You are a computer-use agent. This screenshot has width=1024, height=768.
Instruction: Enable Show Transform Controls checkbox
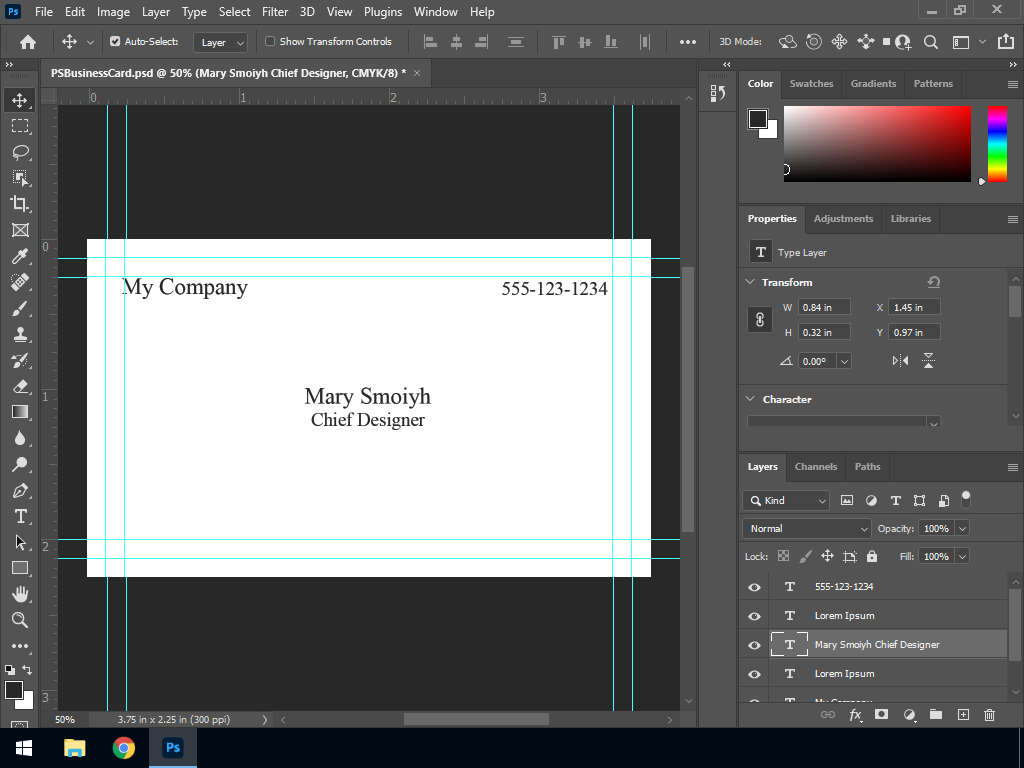[x=270, y=42]
